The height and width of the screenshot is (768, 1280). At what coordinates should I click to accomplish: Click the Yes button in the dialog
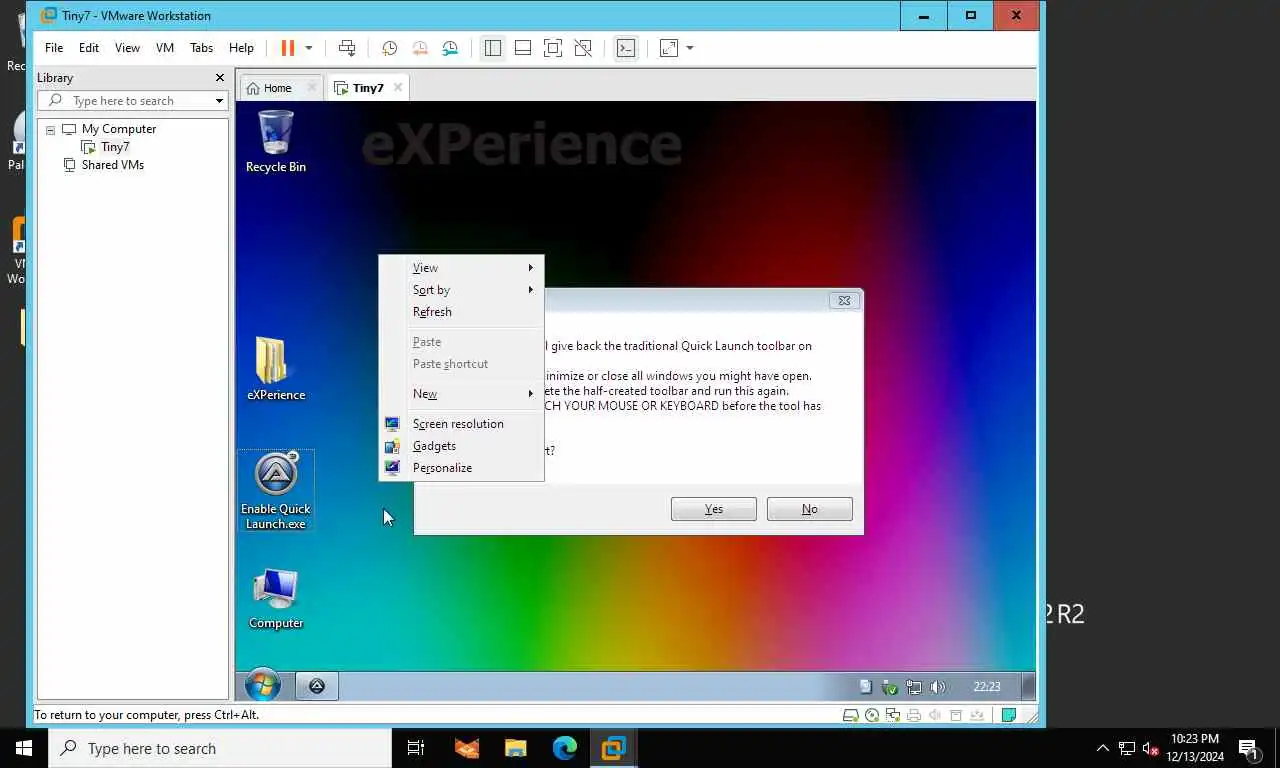click(x=714, y=509)
